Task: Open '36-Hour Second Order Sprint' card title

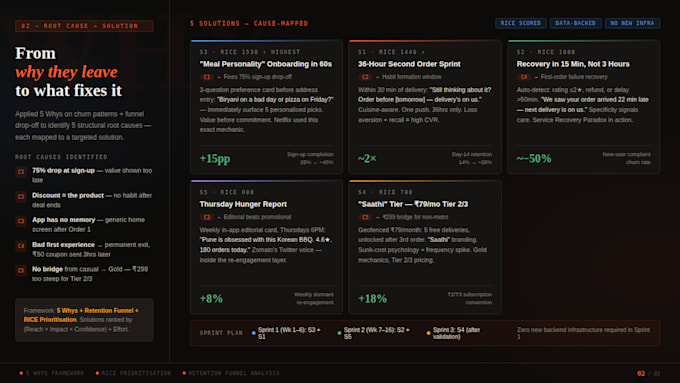Action: [409, 64]
